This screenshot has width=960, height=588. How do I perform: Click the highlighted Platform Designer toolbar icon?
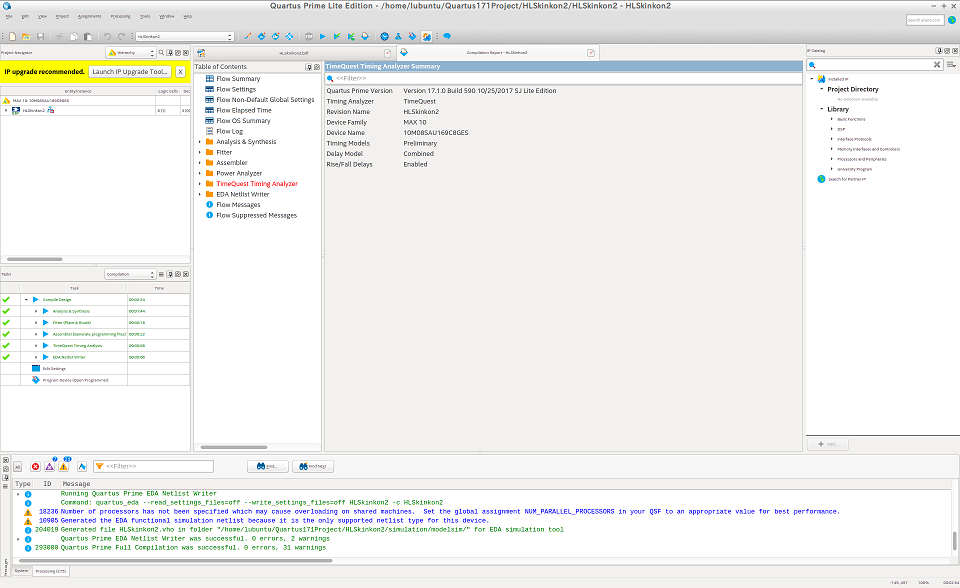coord(426,37)
